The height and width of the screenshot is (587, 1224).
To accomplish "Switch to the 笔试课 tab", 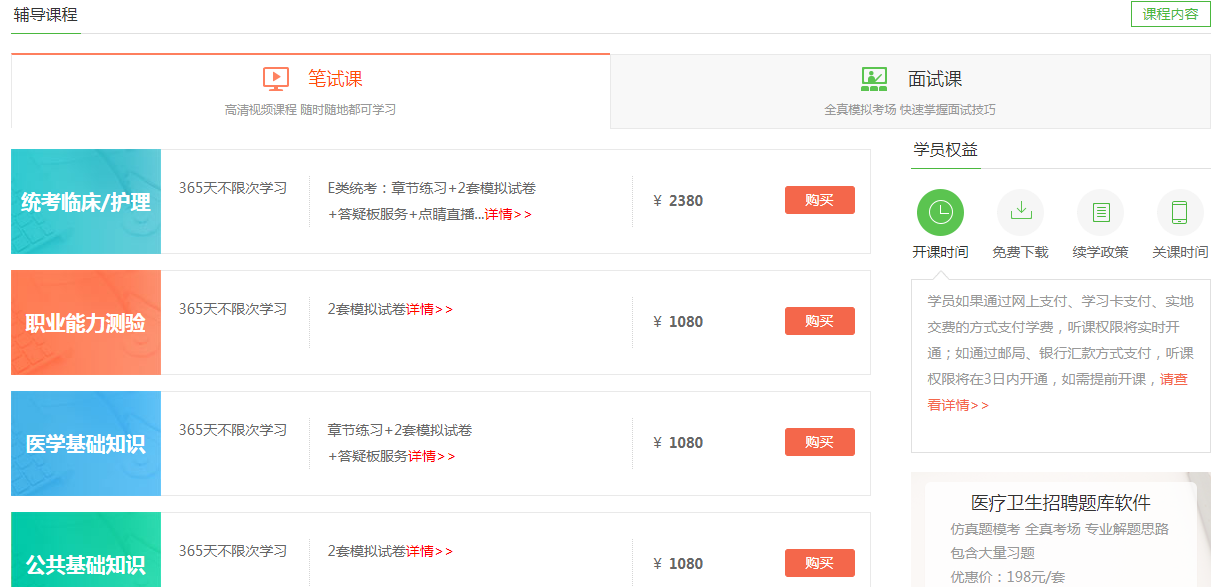I will (x=334, y=79).
